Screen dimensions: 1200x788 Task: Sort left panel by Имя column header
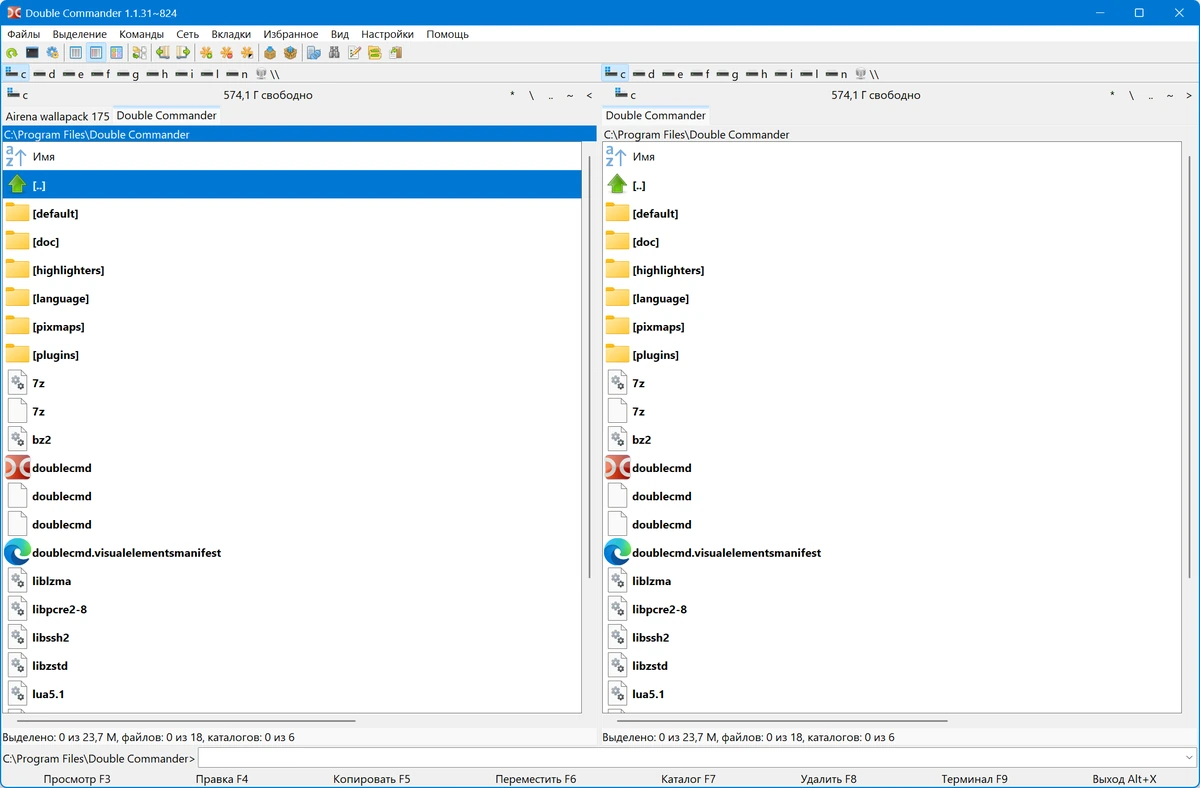tap(292, 157)
